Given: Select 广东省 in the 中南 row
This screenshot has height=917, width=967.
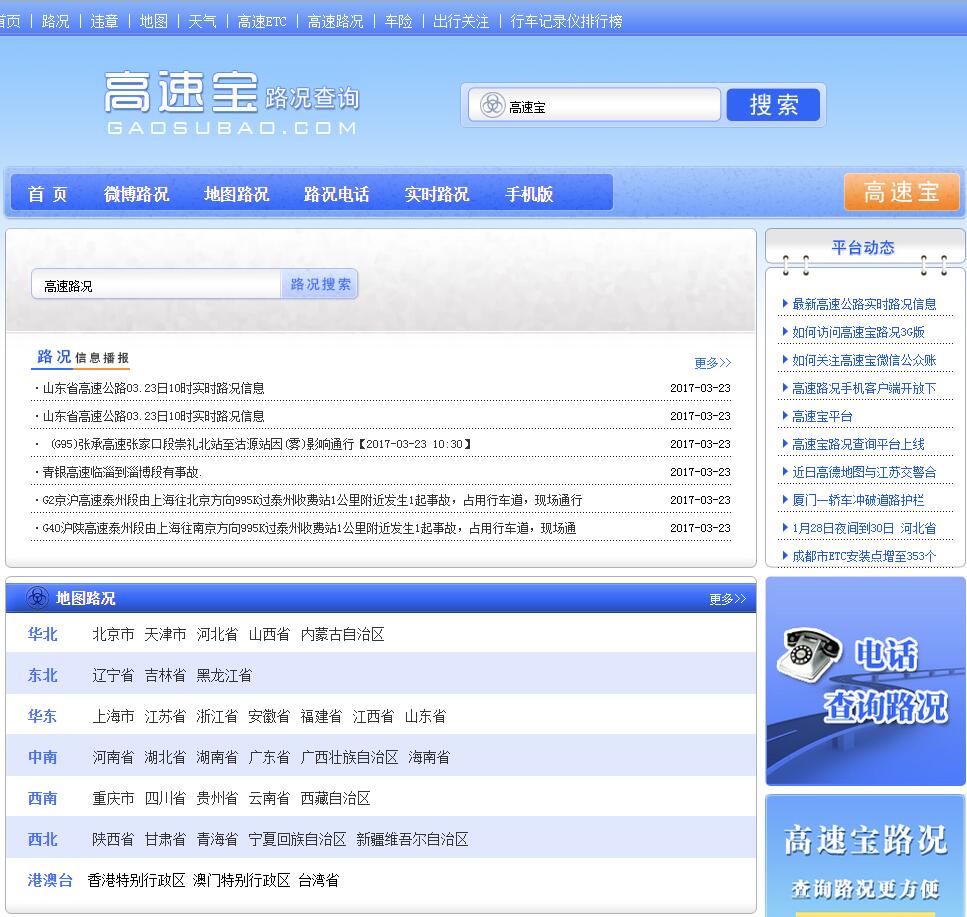Looking at the screenshot, I should coord(269,757).
